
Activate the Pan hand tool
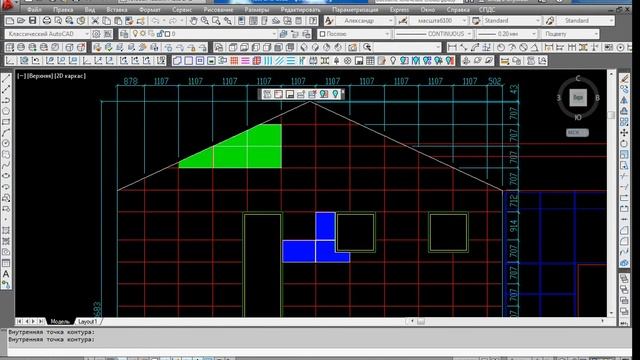[193, 21]
